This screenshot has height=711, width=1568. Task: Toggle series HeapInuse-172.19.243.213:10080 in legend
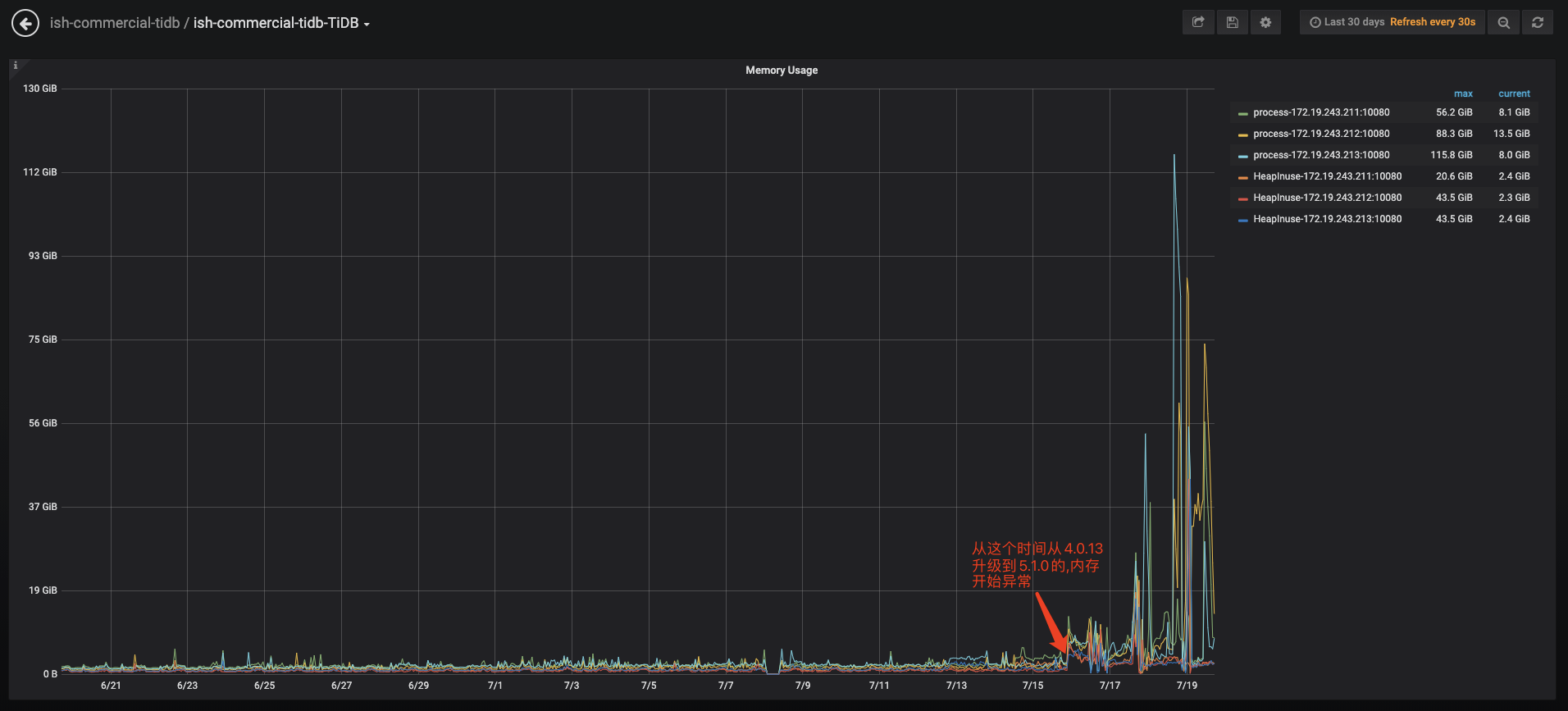pyautogui.click(x=1327, y=219)
